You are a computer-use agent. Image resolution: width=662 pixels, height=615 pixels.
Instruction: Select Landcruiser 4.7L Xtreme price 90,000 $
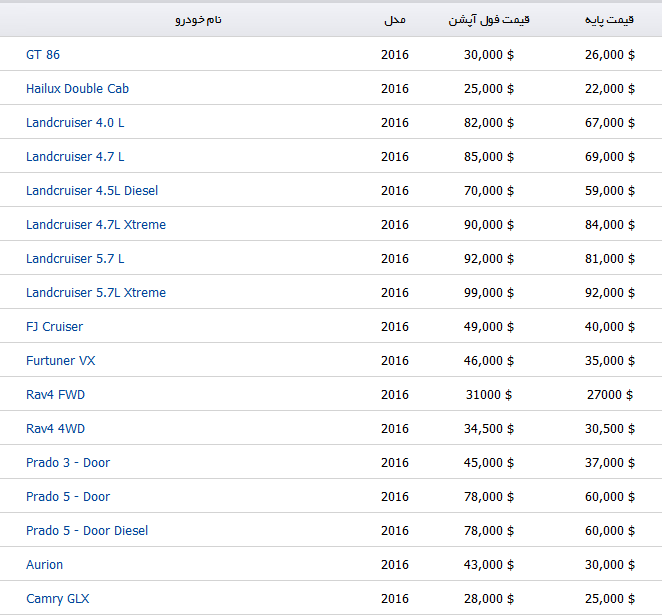point(489,225)
